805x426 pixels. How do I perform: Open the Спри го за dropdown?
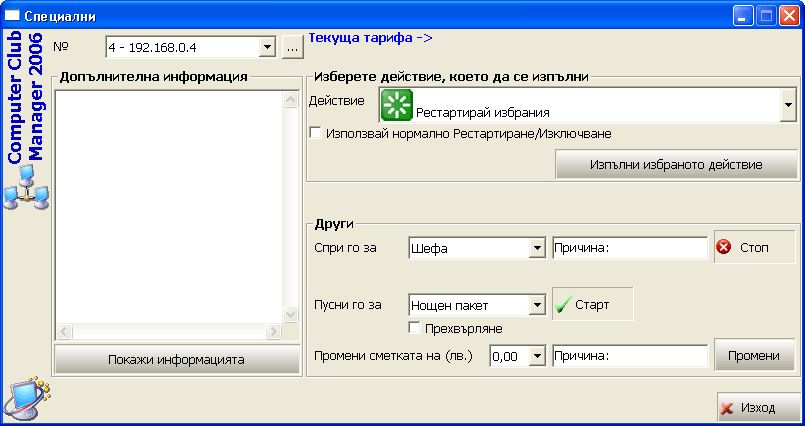[537, 248]
